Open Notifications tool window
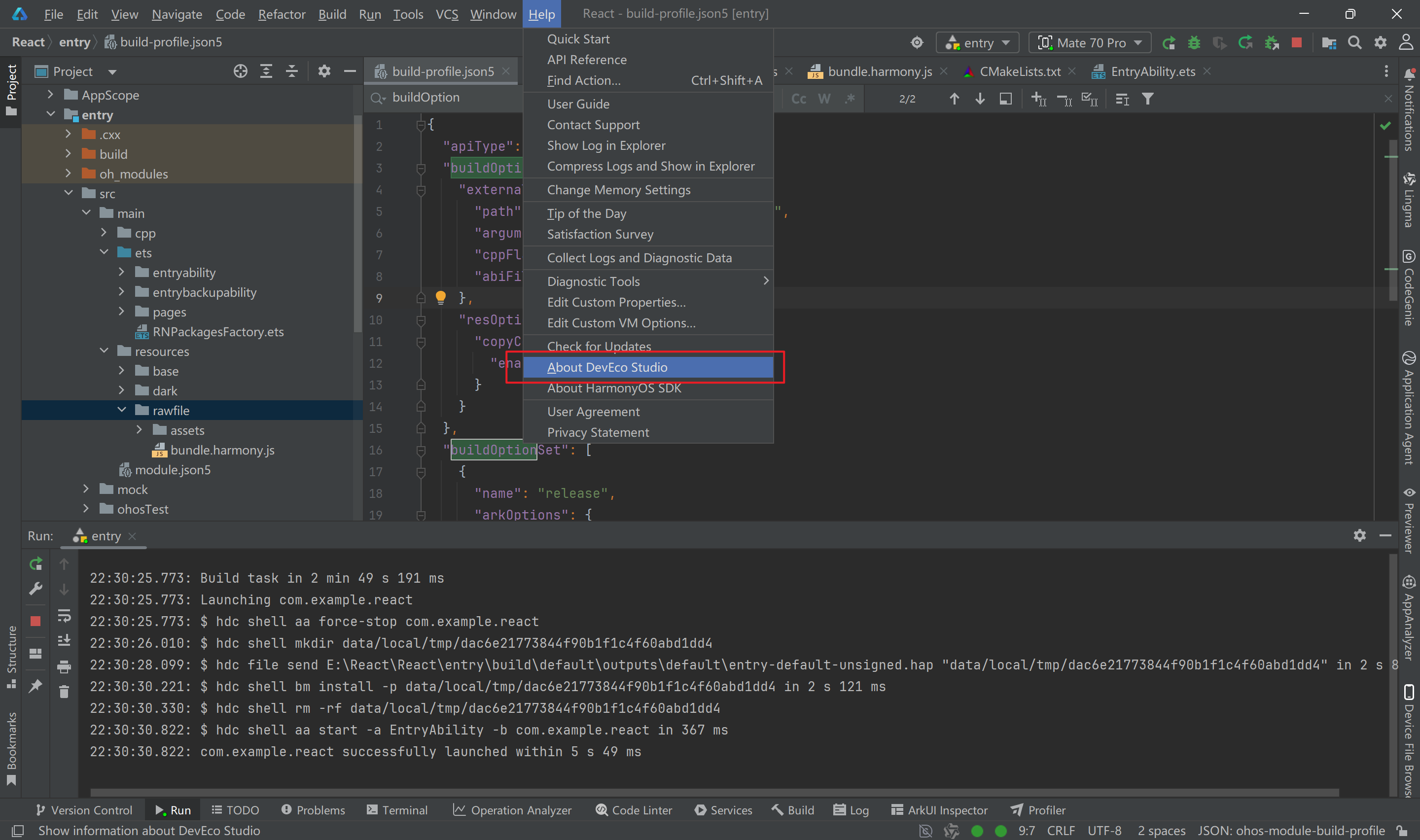Image resolution: width=1420 pixels, height=840 pixels. [x=1409, y=107]
